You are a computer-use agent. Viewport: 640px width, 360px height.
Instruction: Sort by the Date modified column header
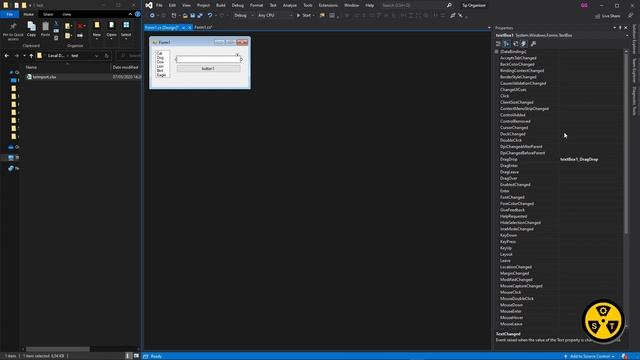point(126,67)
